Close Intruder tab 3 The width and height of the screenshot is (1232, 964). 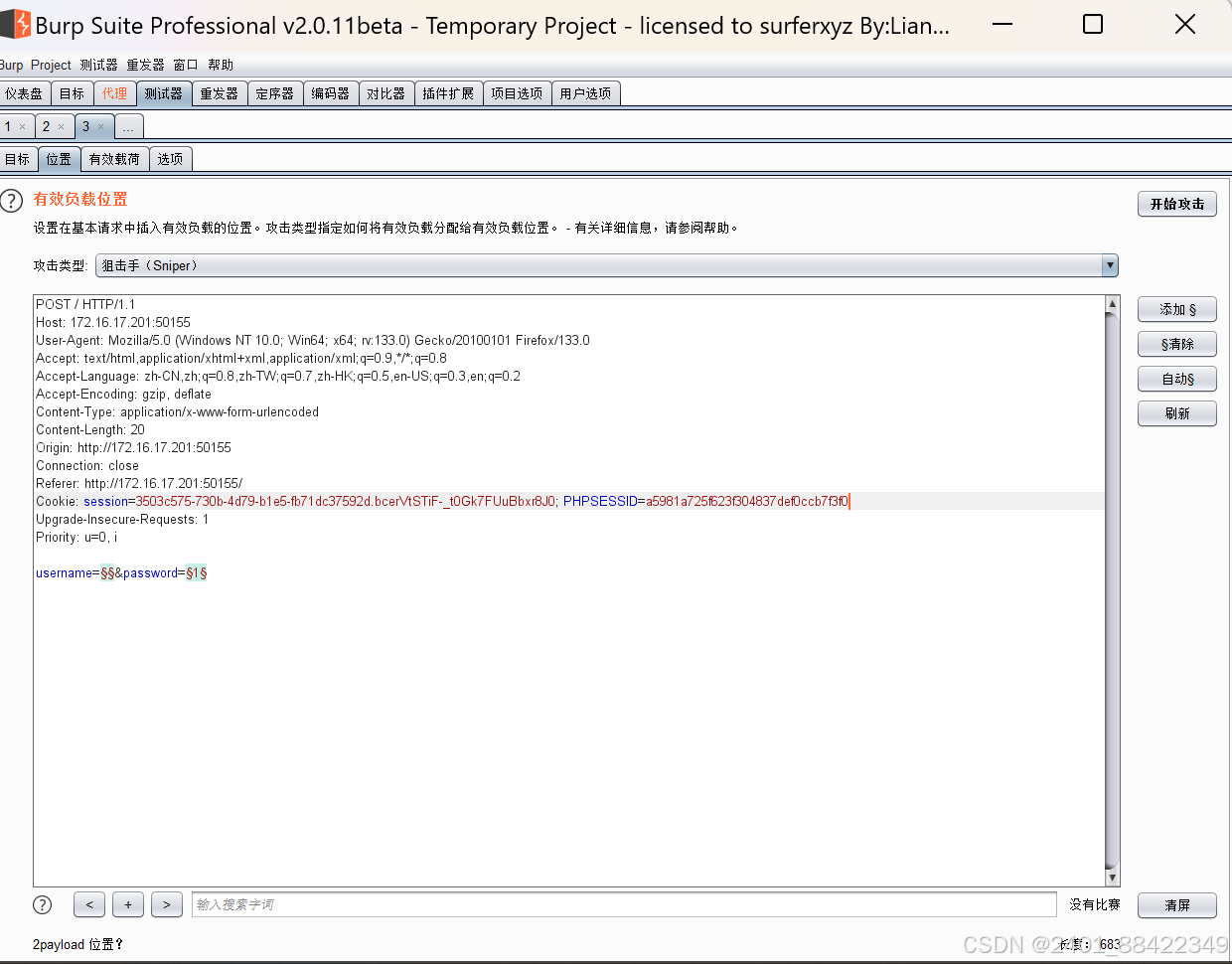pos(100,127)
